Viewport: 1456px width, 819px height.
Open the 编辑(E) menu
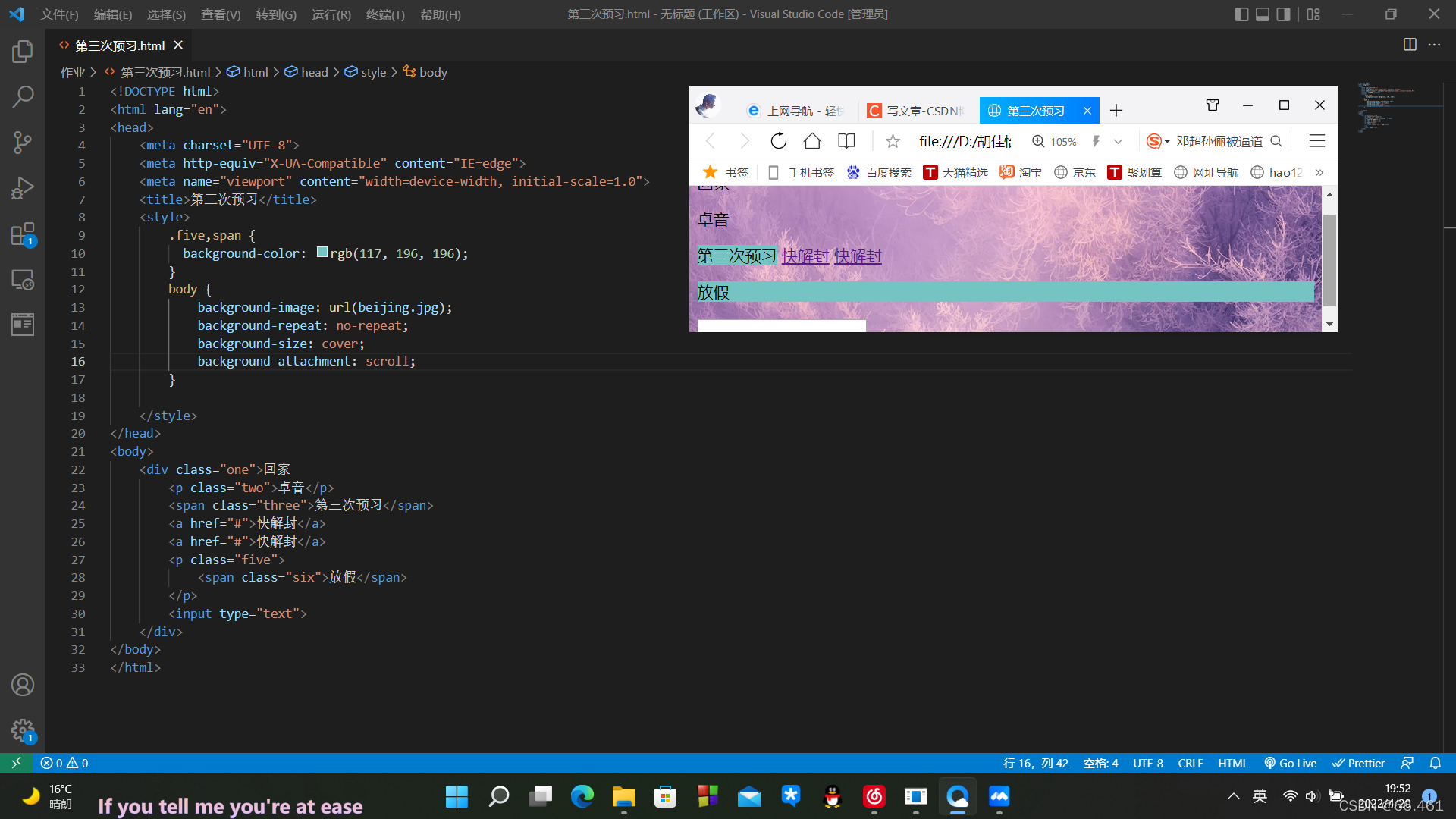point(112,14)
